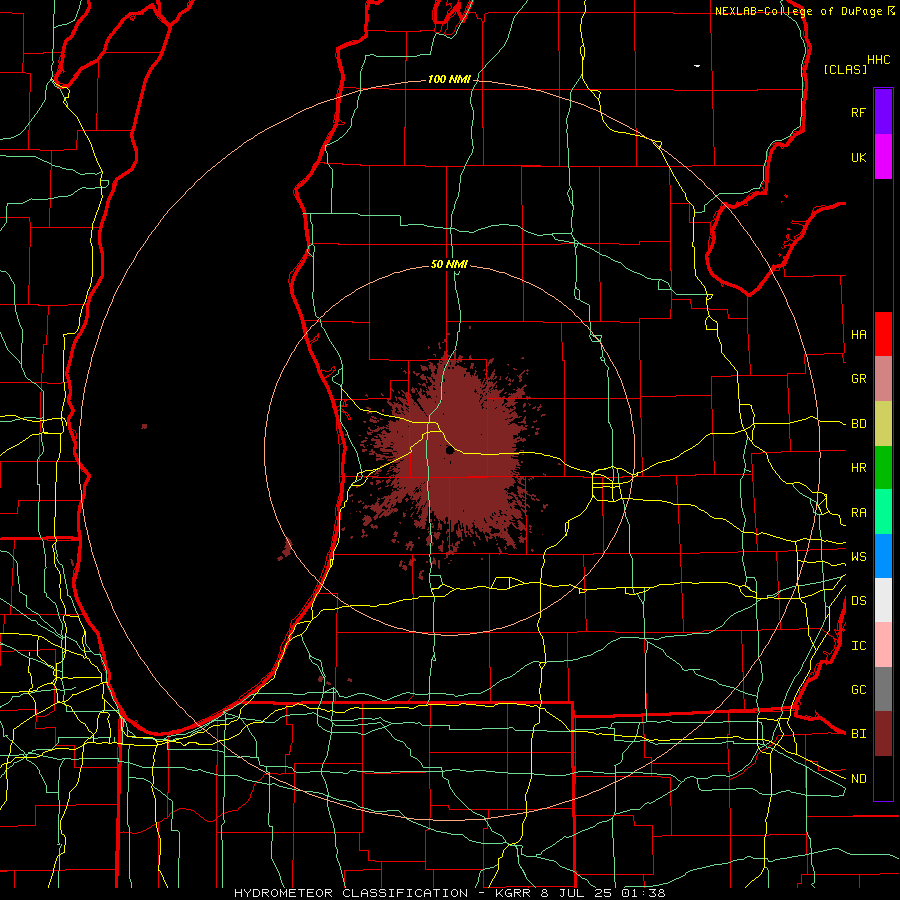900x900 pixels.
Task: Click the RF purple legend swatch
Action: point(883,112)
